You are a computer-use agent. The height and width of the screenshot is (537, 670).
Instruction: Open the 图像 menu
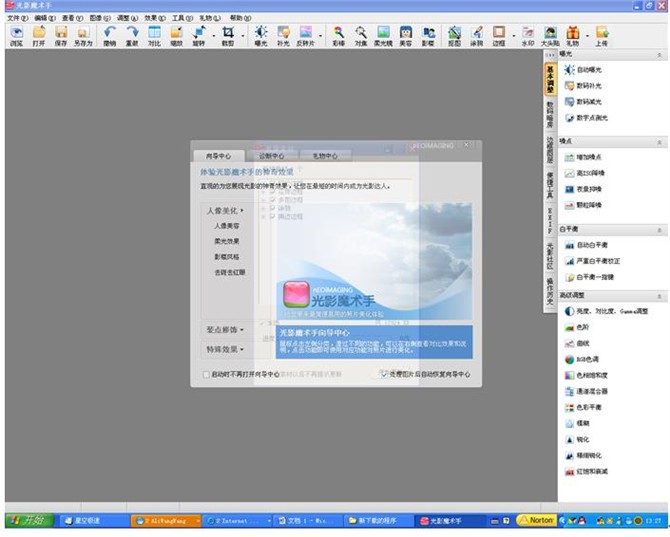pyautogui.click(x=100, y=18)
